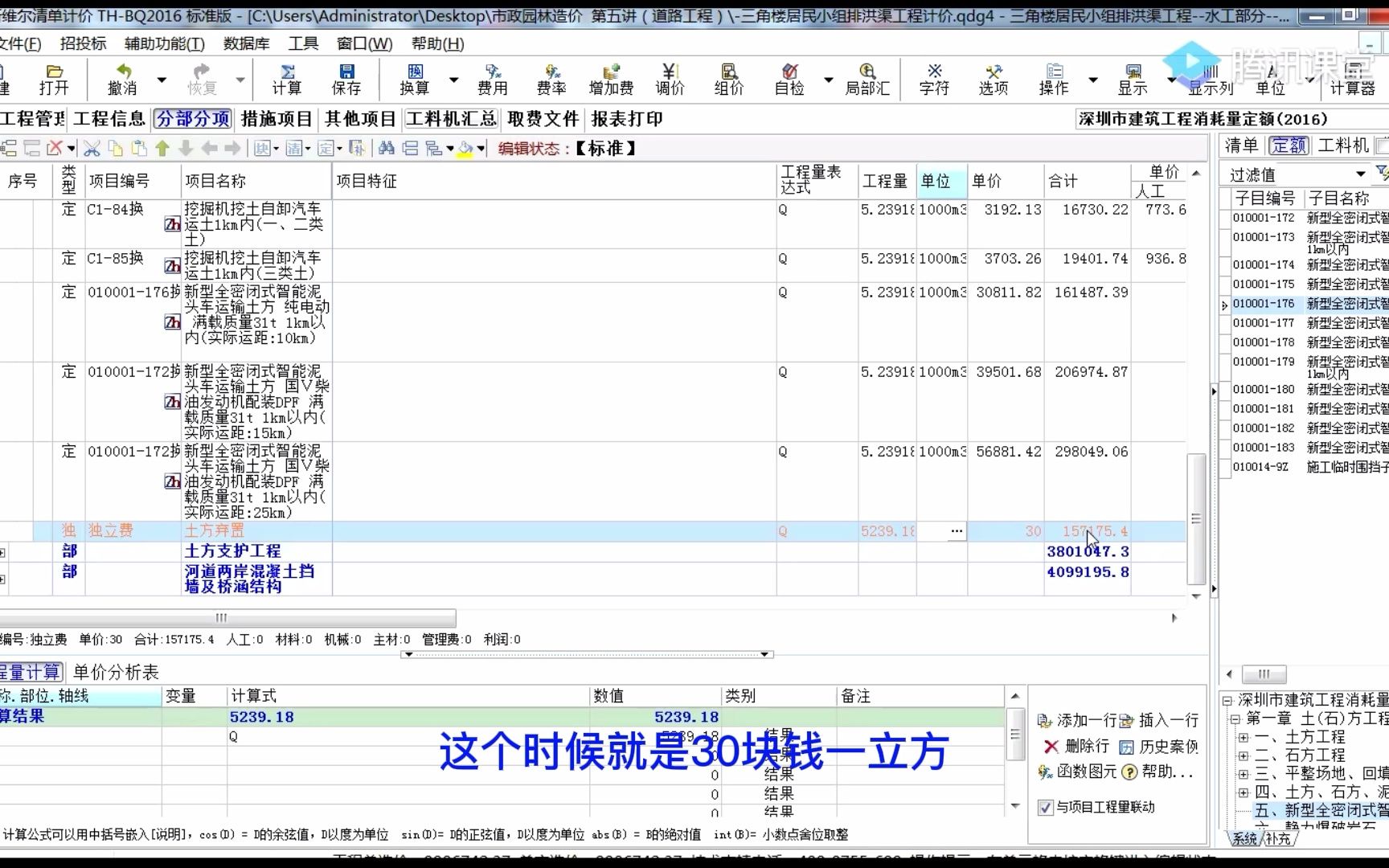Open the dropdown arrow next to 换算
Screen dimensions: 1389x868
click(453, 80)
